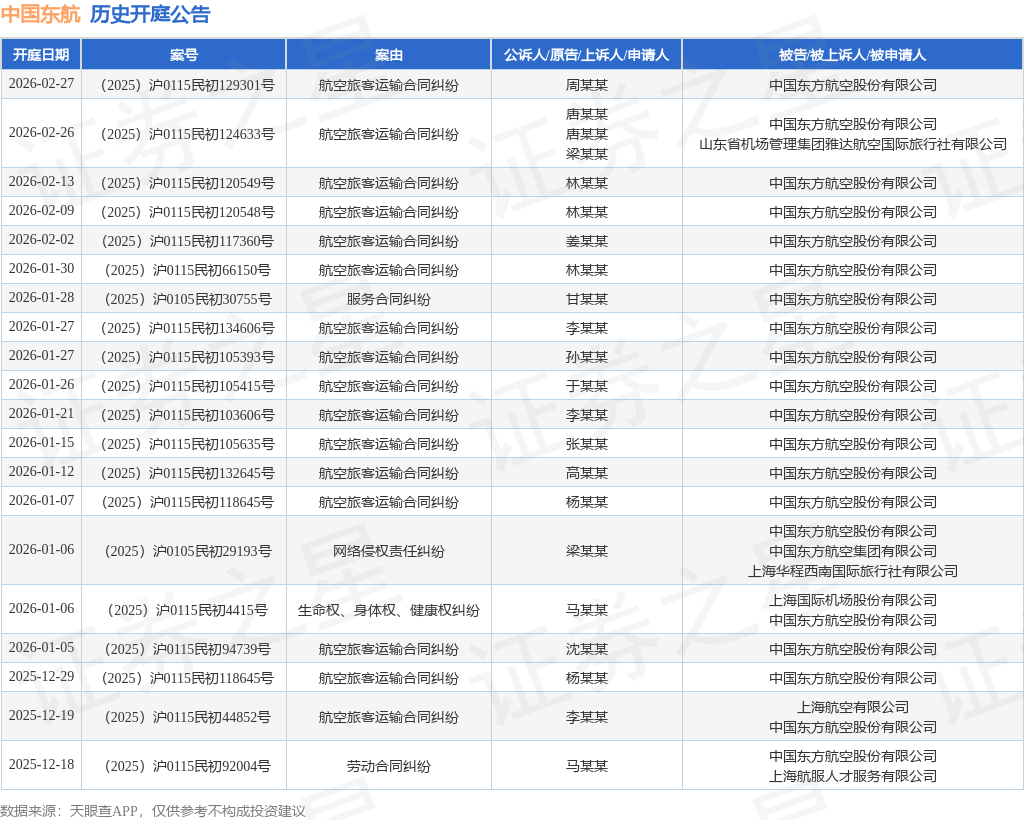Click plaintiff 甘某某
Screen dimensions: 1024x820
(586, 299)
